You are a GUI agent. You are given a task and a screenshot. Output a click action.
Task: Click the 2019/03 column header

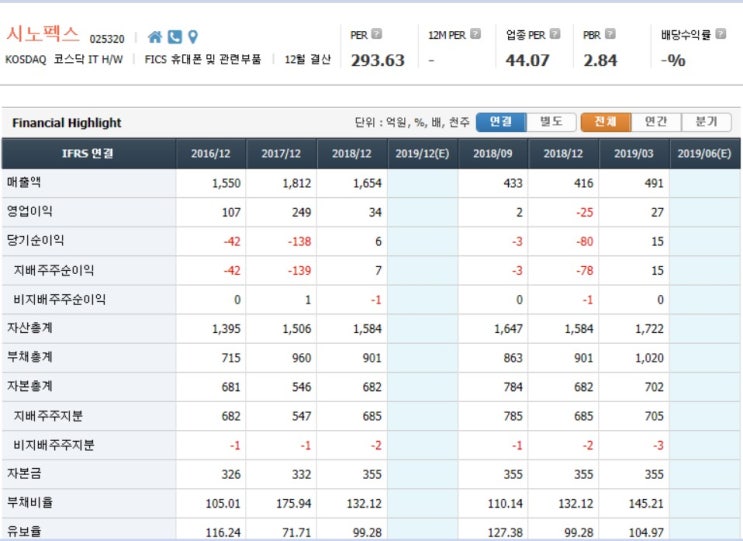(634, 153)
